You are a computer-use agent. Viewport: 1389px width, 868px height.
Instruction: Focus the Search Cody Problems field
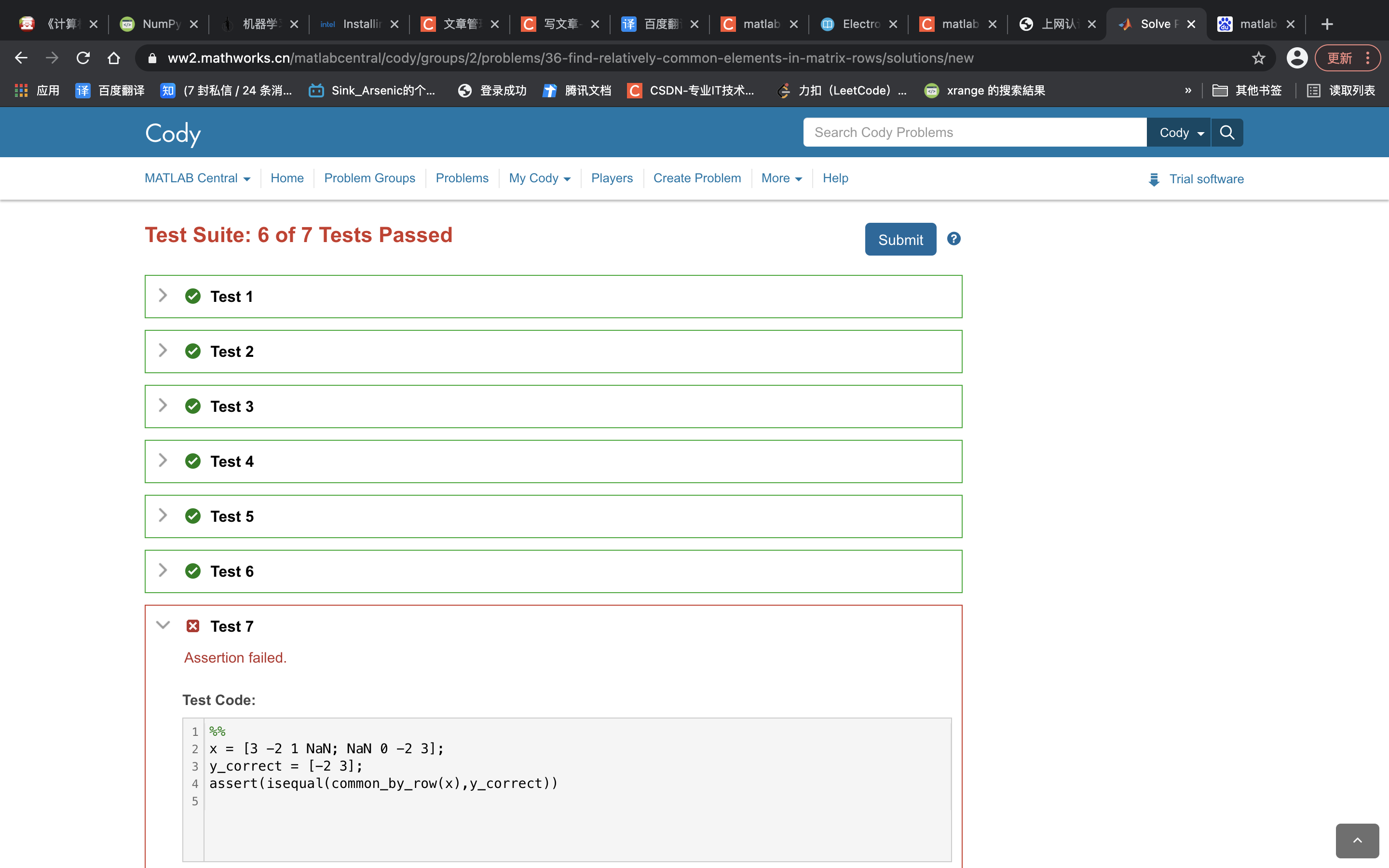coord(975,133)
